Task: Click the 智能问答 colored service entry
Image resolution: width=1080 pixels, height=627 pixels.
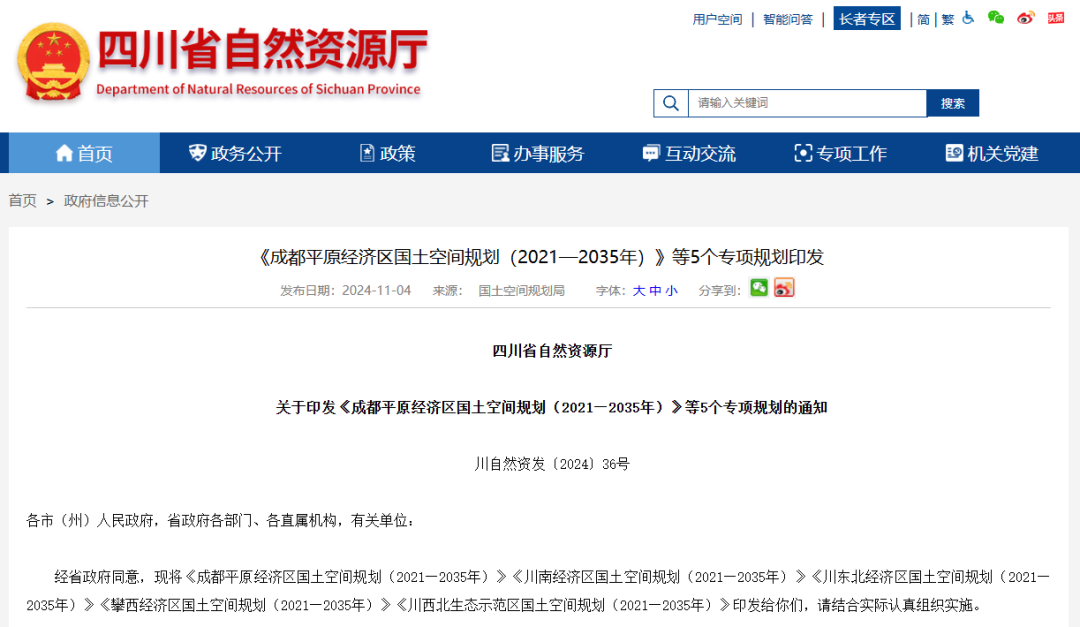Action: [x=788, y=17]
